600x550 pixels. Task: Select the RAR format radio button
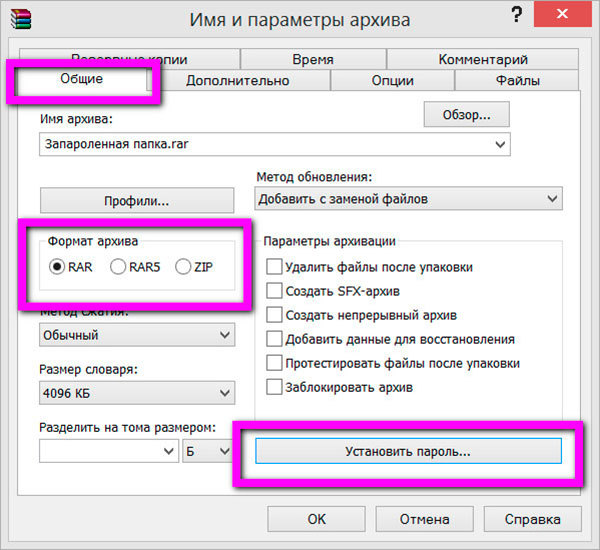(57, 266)
